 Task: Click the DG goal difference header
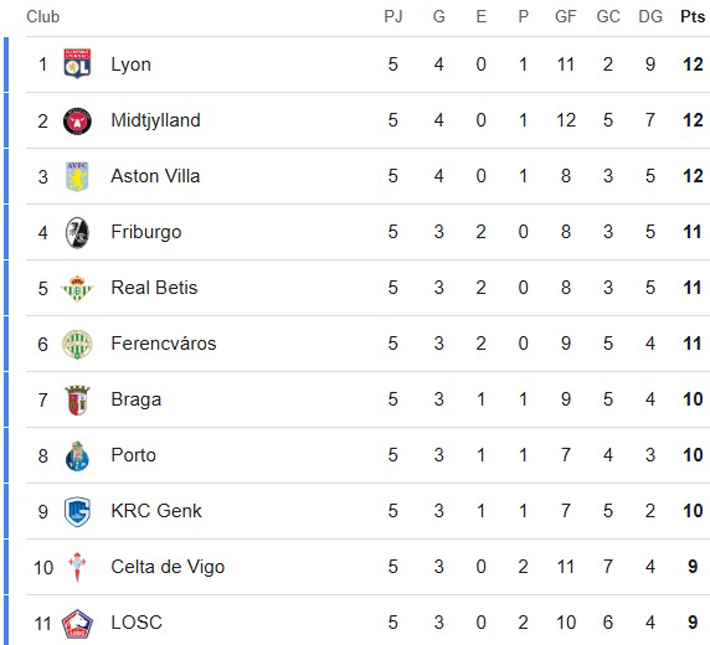point(650,17)
